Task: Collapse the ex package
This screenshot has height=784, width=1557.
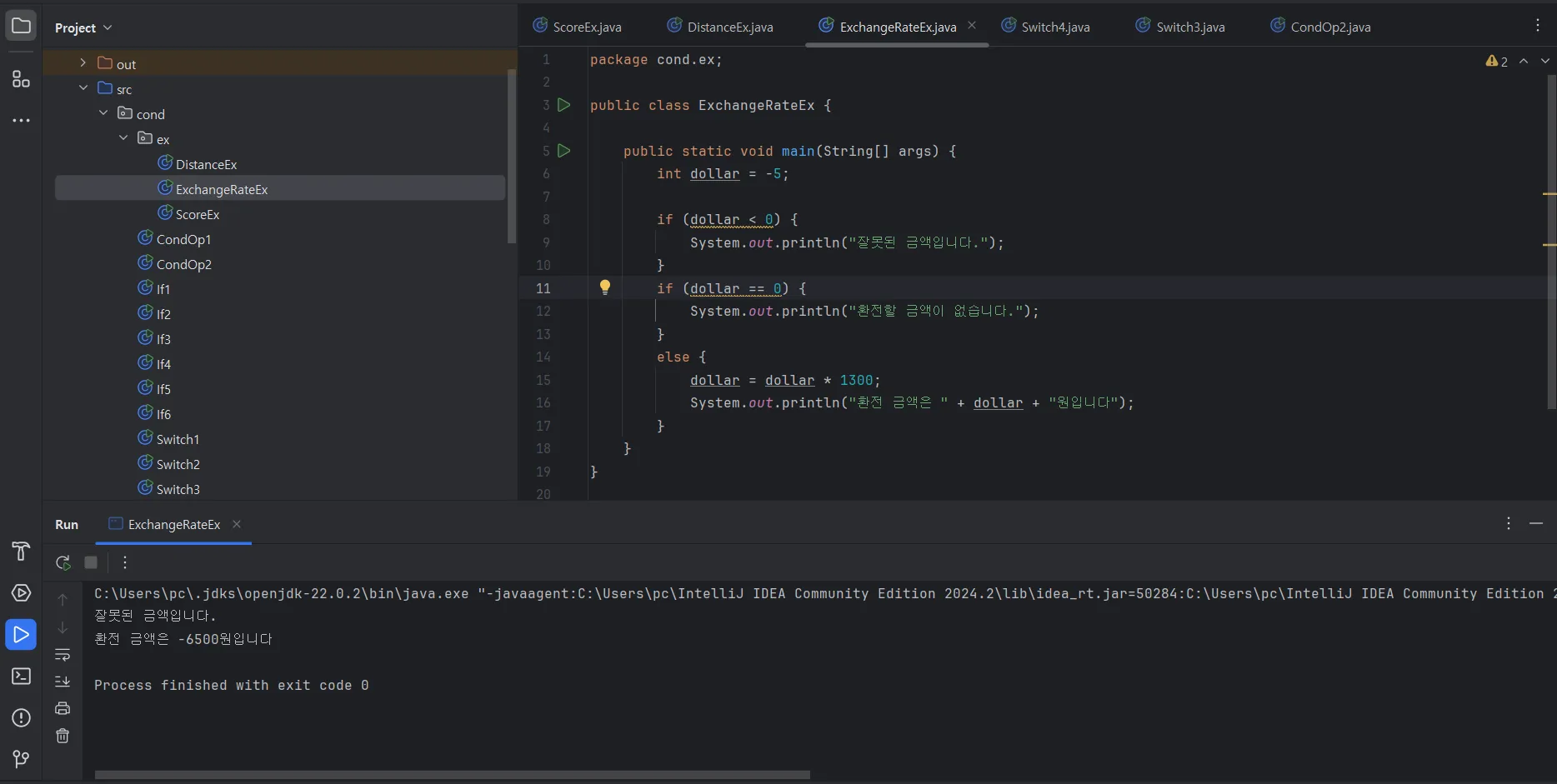Action: coord(123,138)
